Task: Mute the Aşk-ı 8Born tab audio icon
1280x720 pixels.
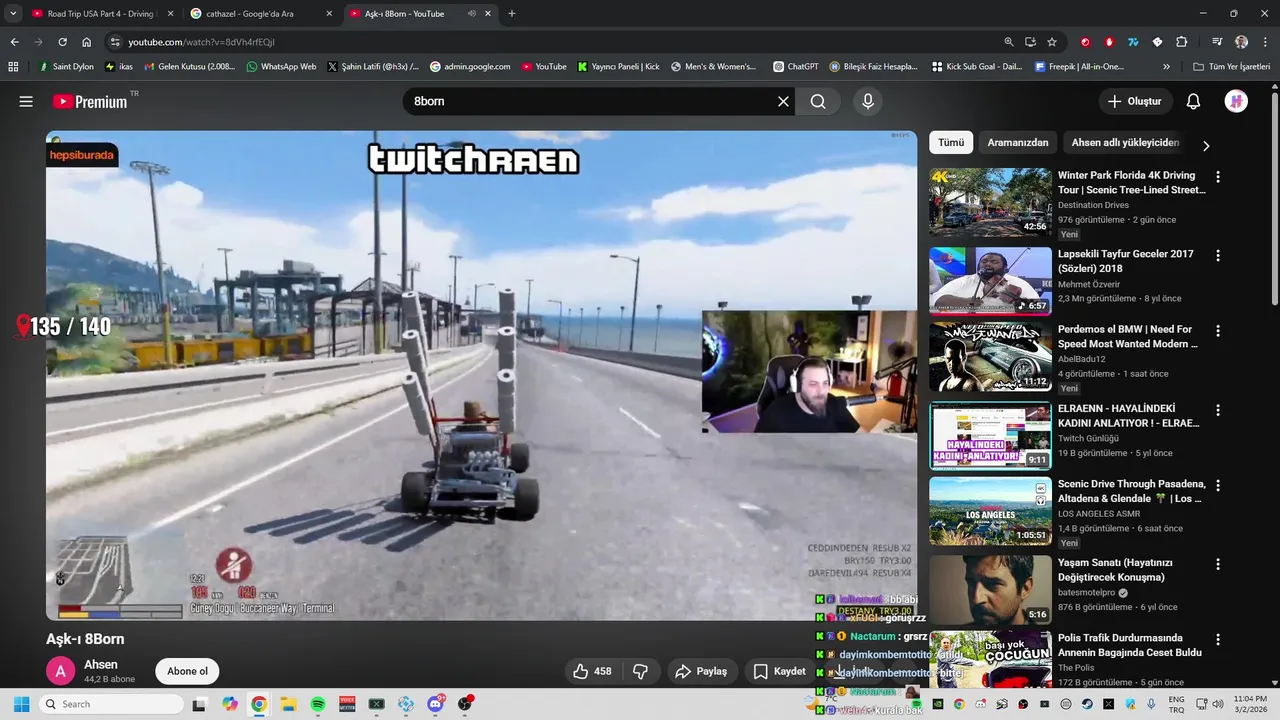Action: click(472, 14)
